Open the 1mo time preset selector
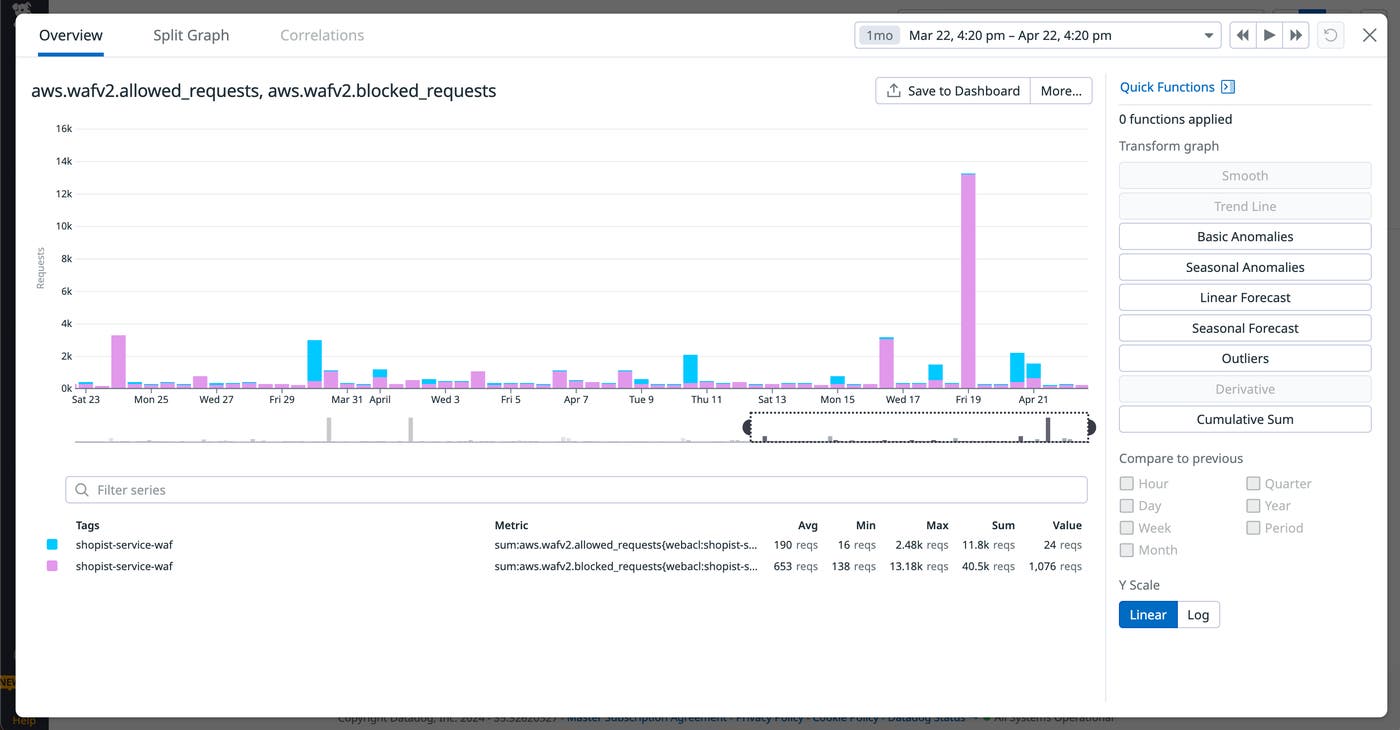 [x=878, y=34]
